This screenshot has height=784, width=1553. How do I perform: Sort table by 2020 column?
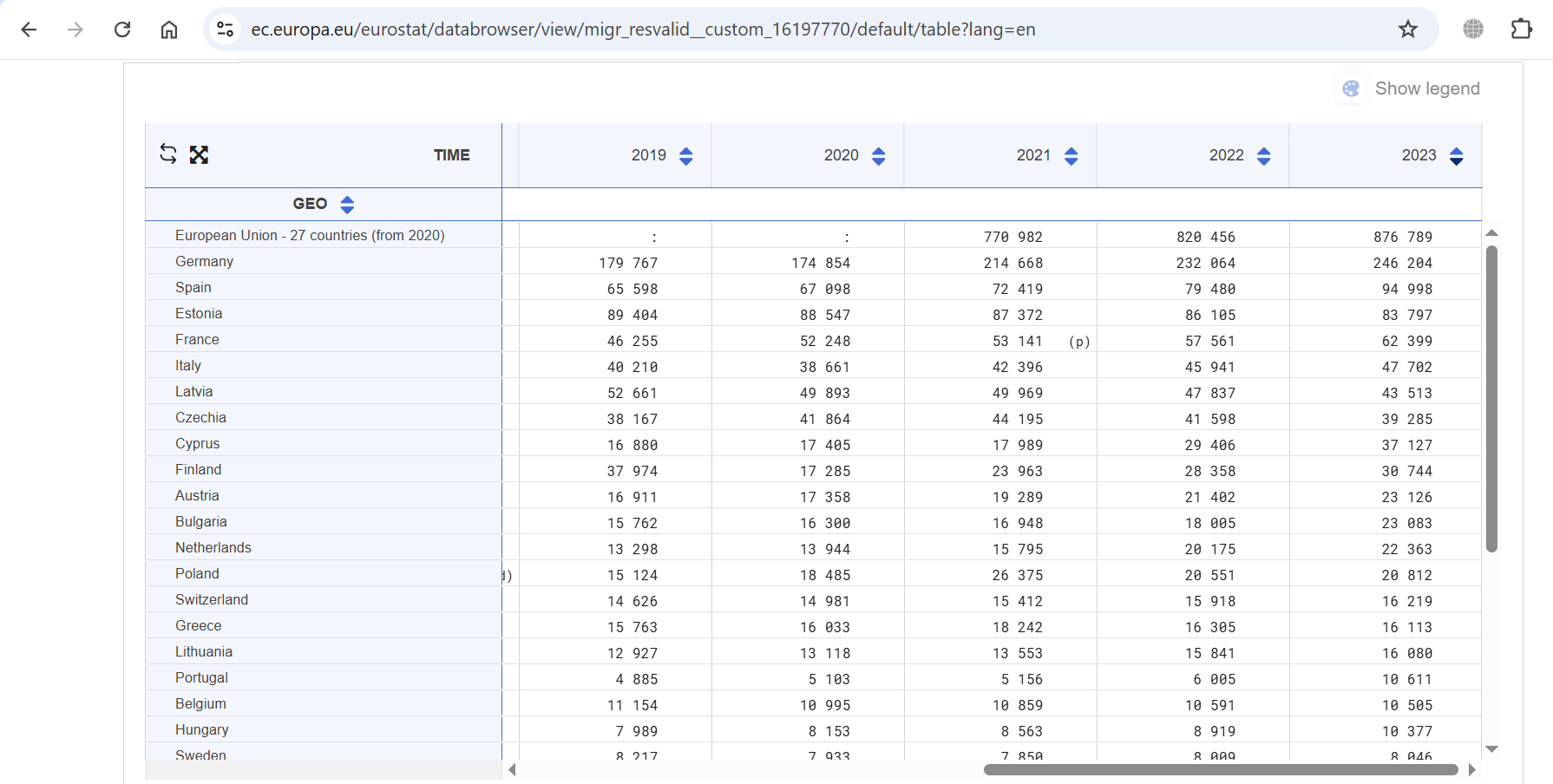879,156
